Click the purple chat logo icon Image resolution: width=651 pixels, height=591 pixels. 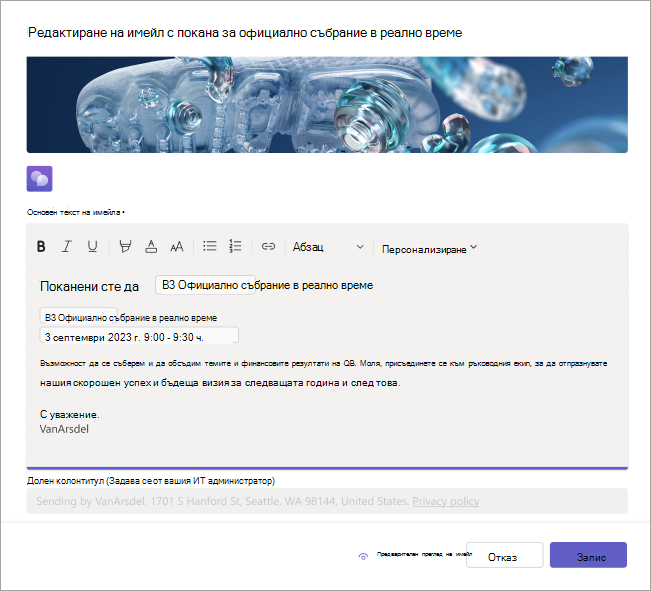pyautogui.click(x=39, y=179)
